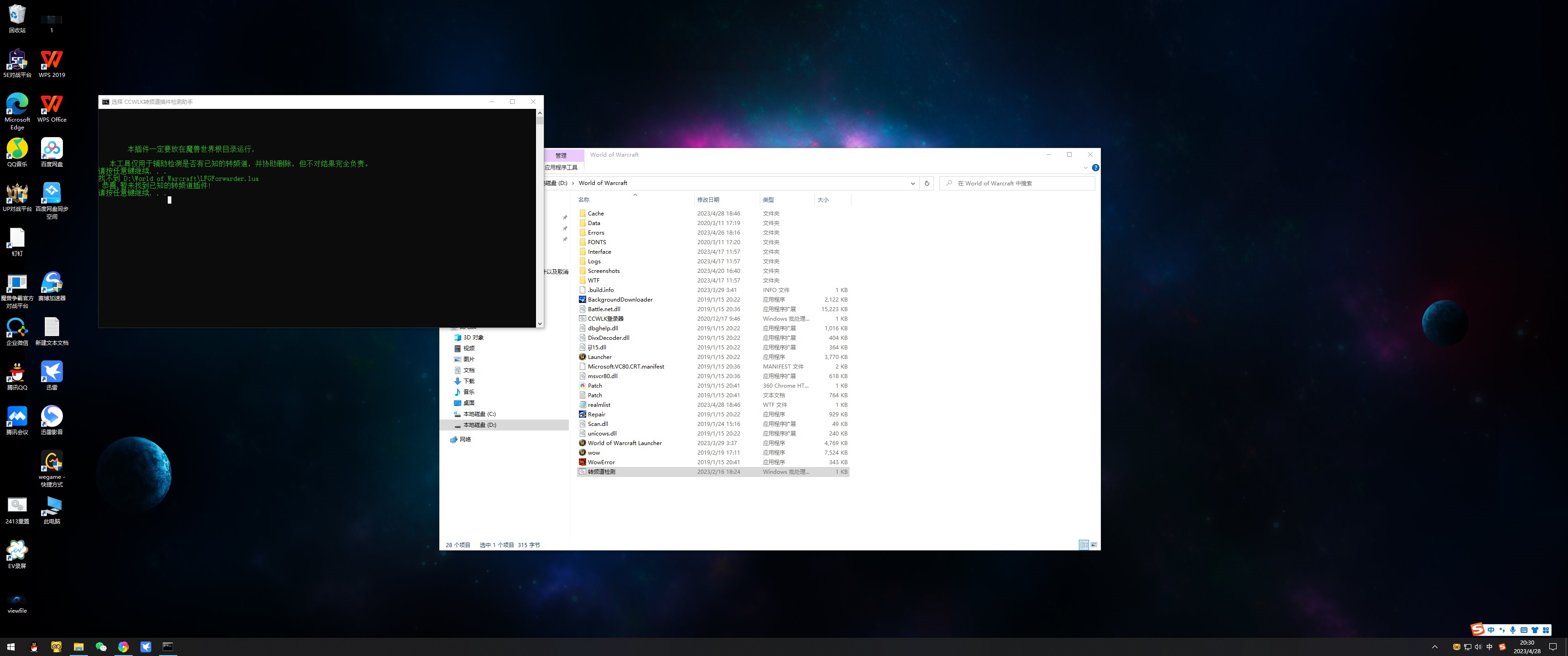The height and width of the screenshot is (656, 1568).
Task: Switch to details view in the status bar
Action: [1083, 545]
